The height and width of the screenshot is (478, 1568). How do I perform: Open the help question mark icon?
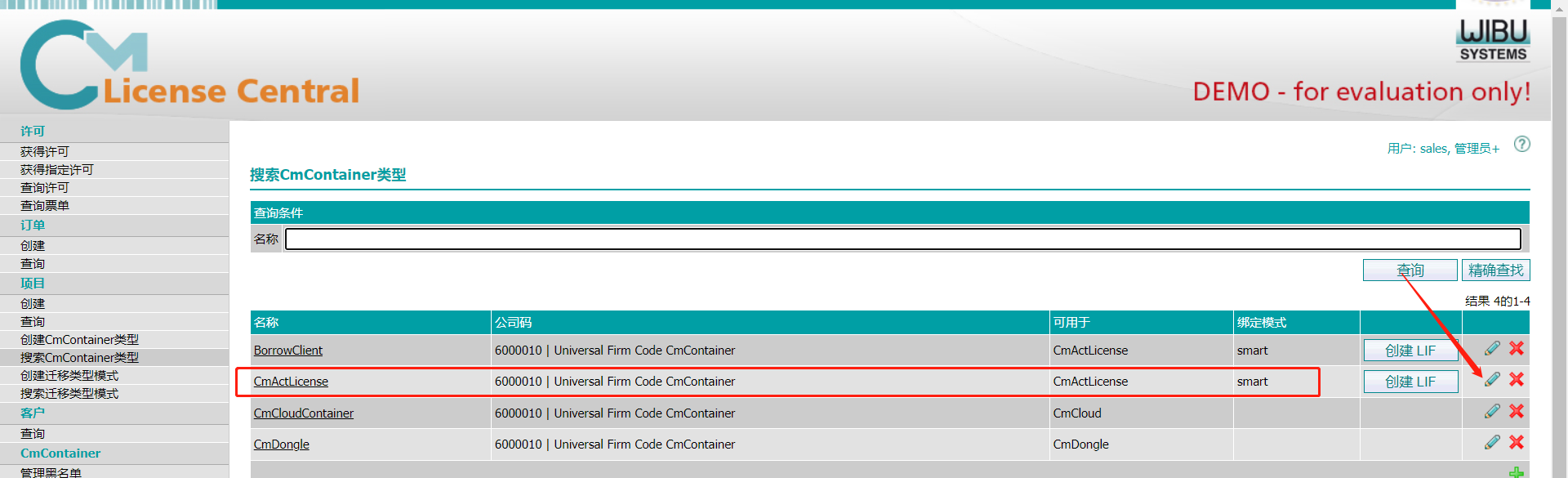pos(1521,145)
